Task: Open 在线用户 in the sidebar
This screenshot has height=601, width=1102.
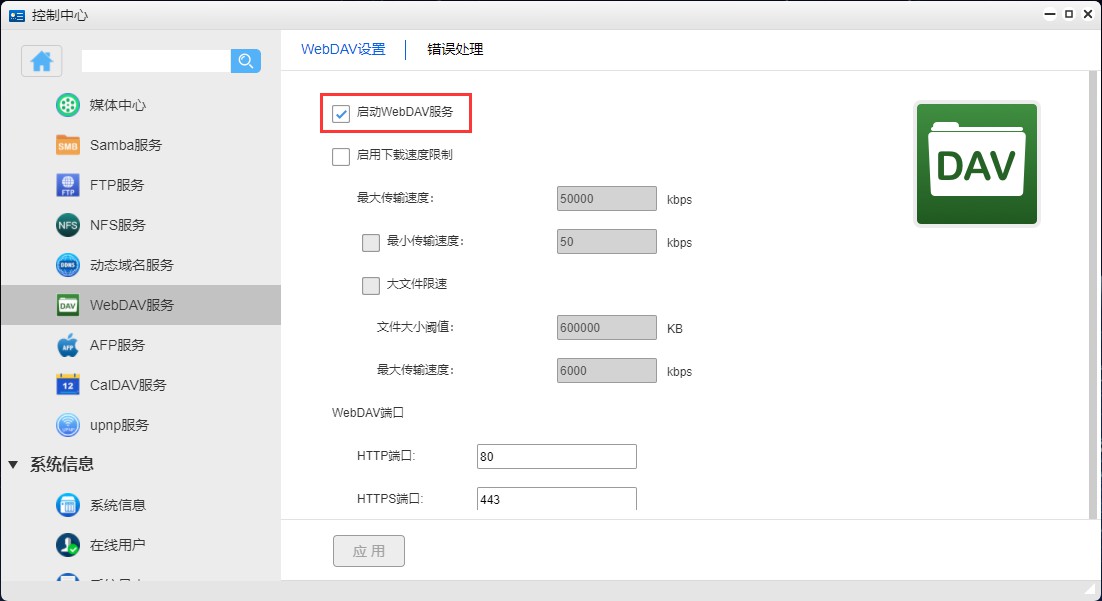Action: pyautogui.click(x=117, y=545)
